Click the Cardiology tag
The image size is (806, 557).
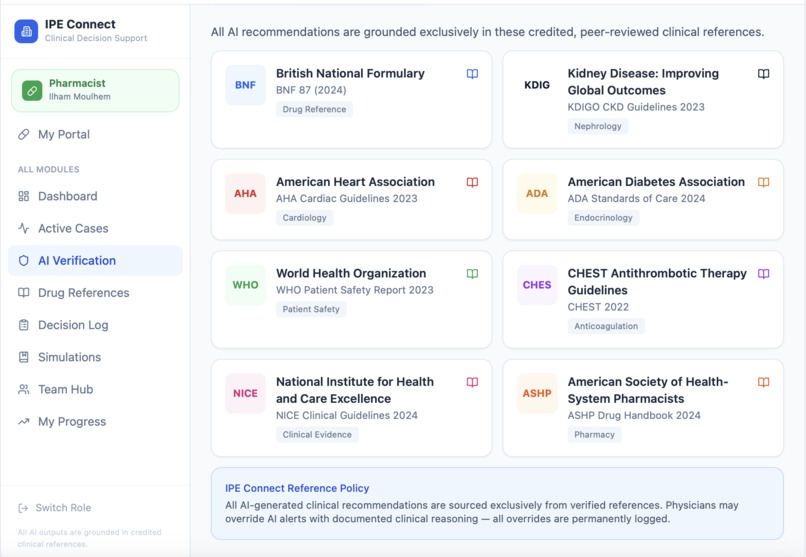pos(304,218)
